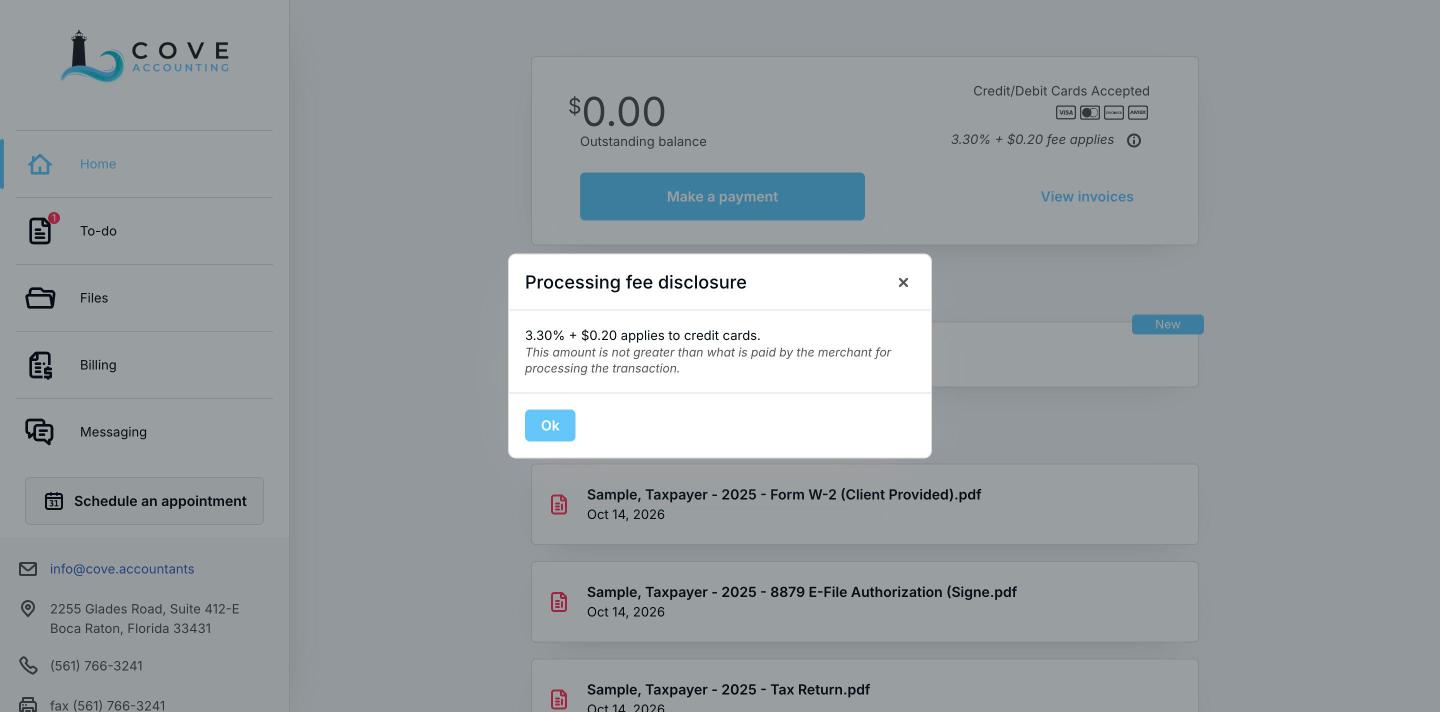Click the calendar icon on Schedule button
The image size is (1440, 712).
pyautogui.click(x=54, y=501)
